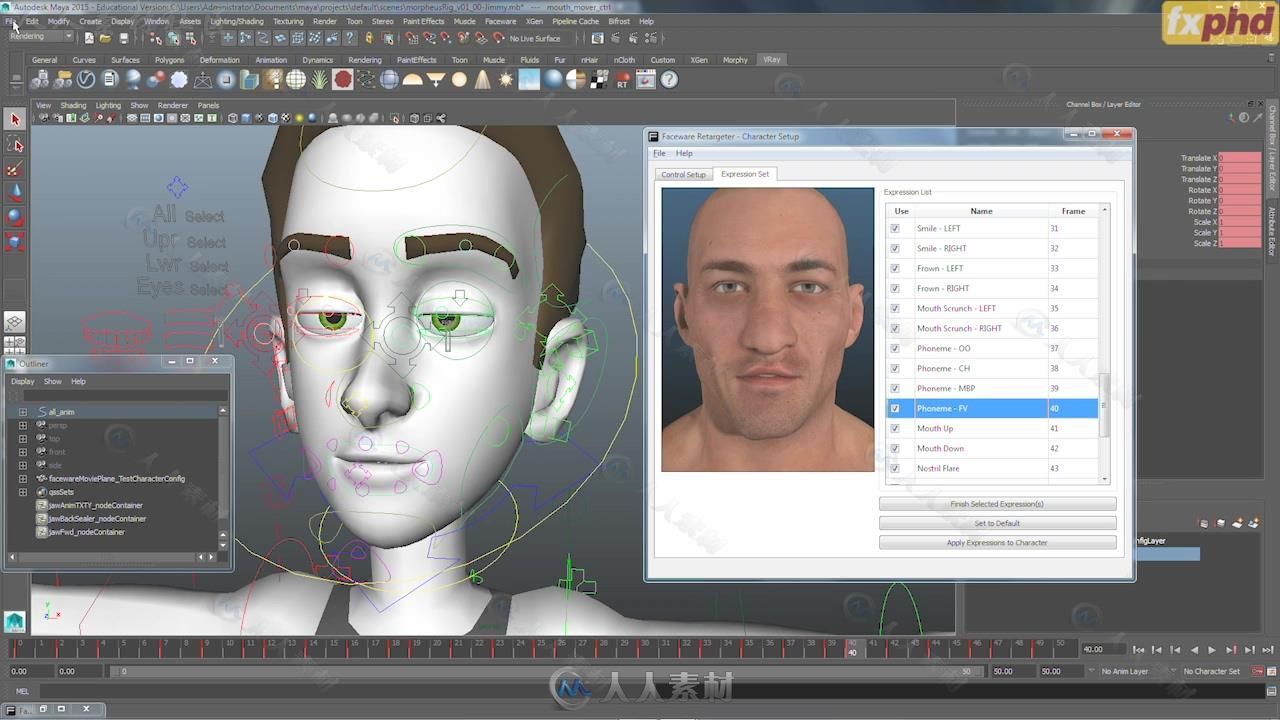This screenshot has height=720, width=1280.
Task: Expand persp camera node in Outliner
Action: pyautogui.click(x=22, y=425)
